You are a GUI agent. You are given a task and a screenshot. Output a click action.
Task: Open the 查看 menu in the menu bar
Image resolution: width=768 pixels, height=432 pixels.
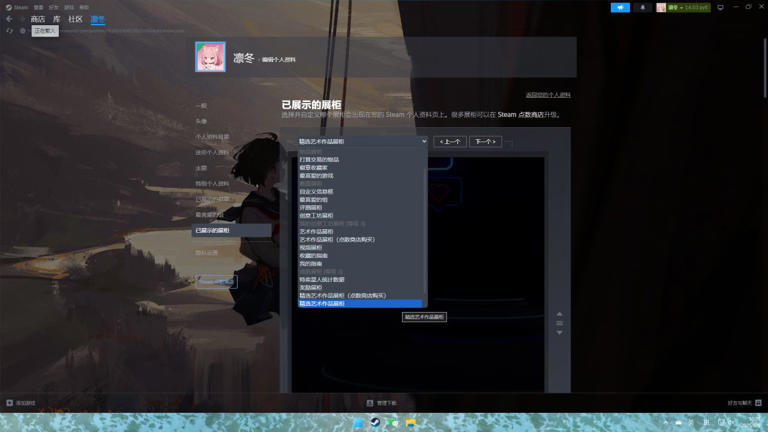[x=38, y=7]
